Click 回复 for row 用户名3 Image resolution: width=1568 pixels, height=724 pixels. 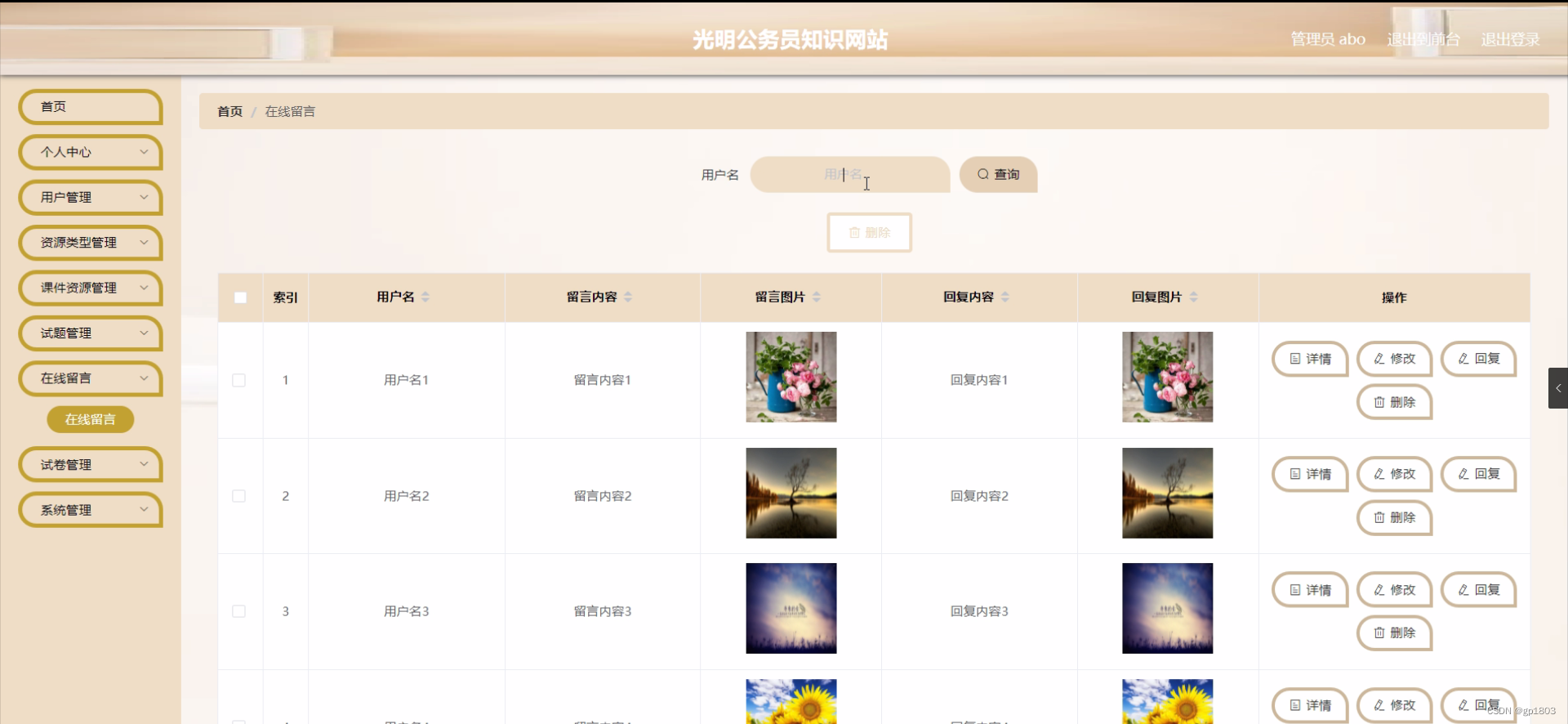pos(1479,590)
